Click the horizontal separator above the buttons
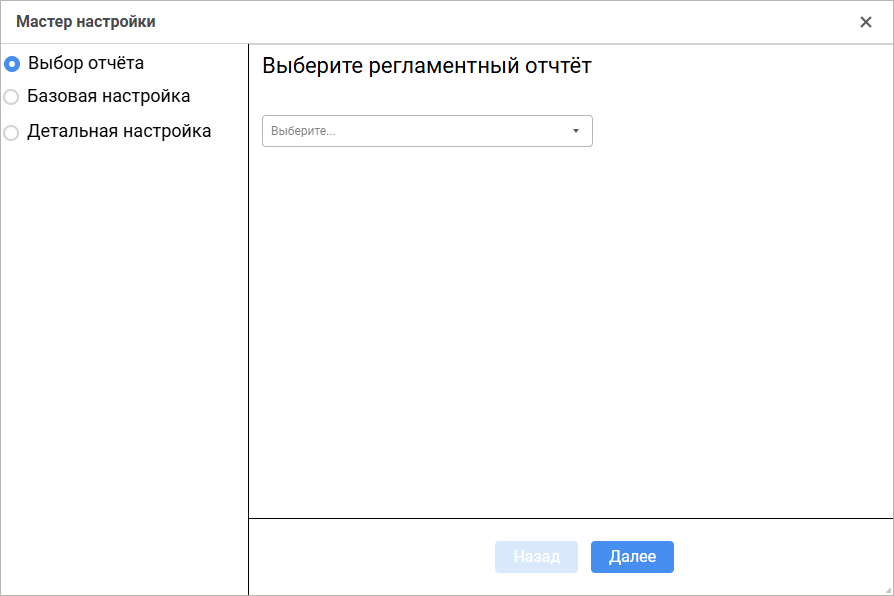The width and height of the screenshot is (894, 596). coord(570,518)
